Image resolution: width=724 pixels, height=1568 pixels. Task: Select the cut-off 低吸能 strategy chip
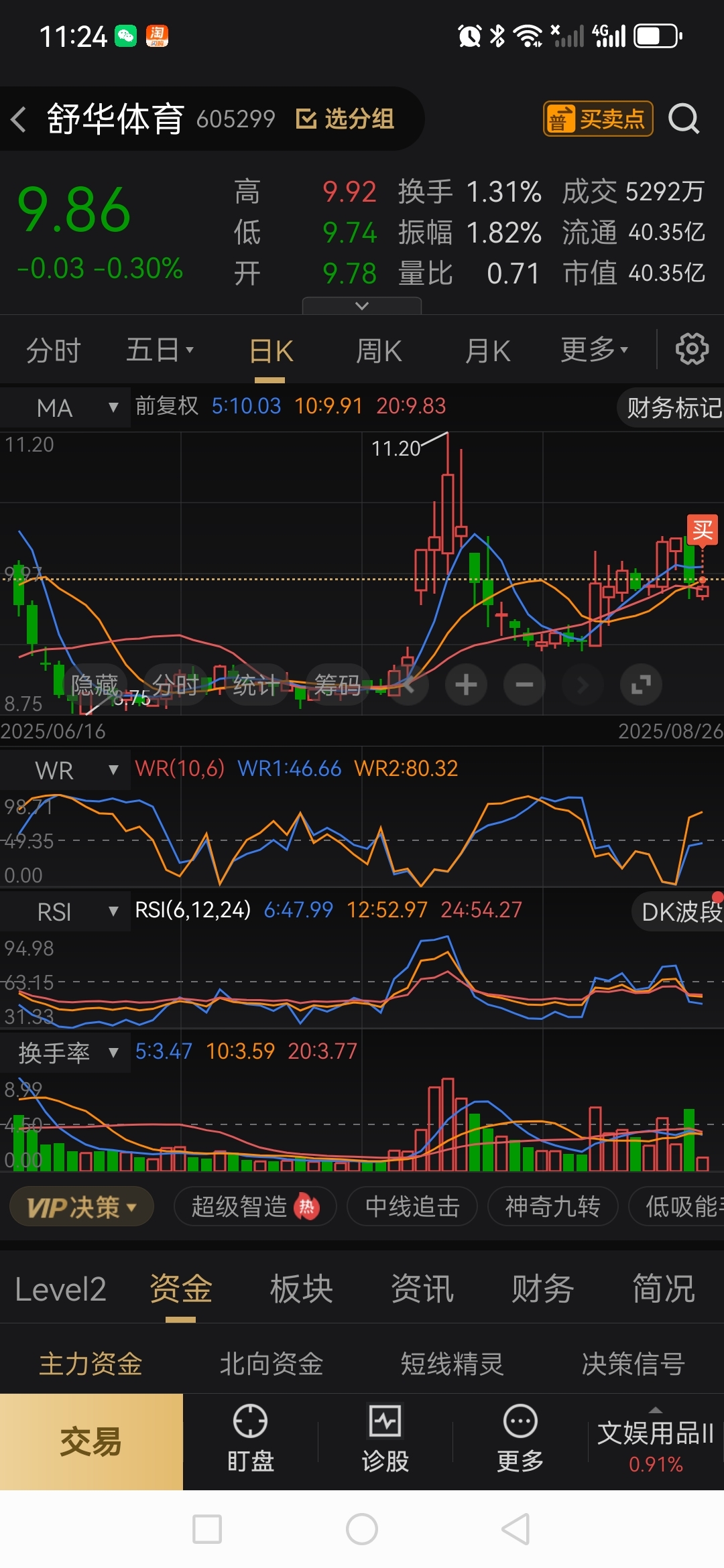677,1207
